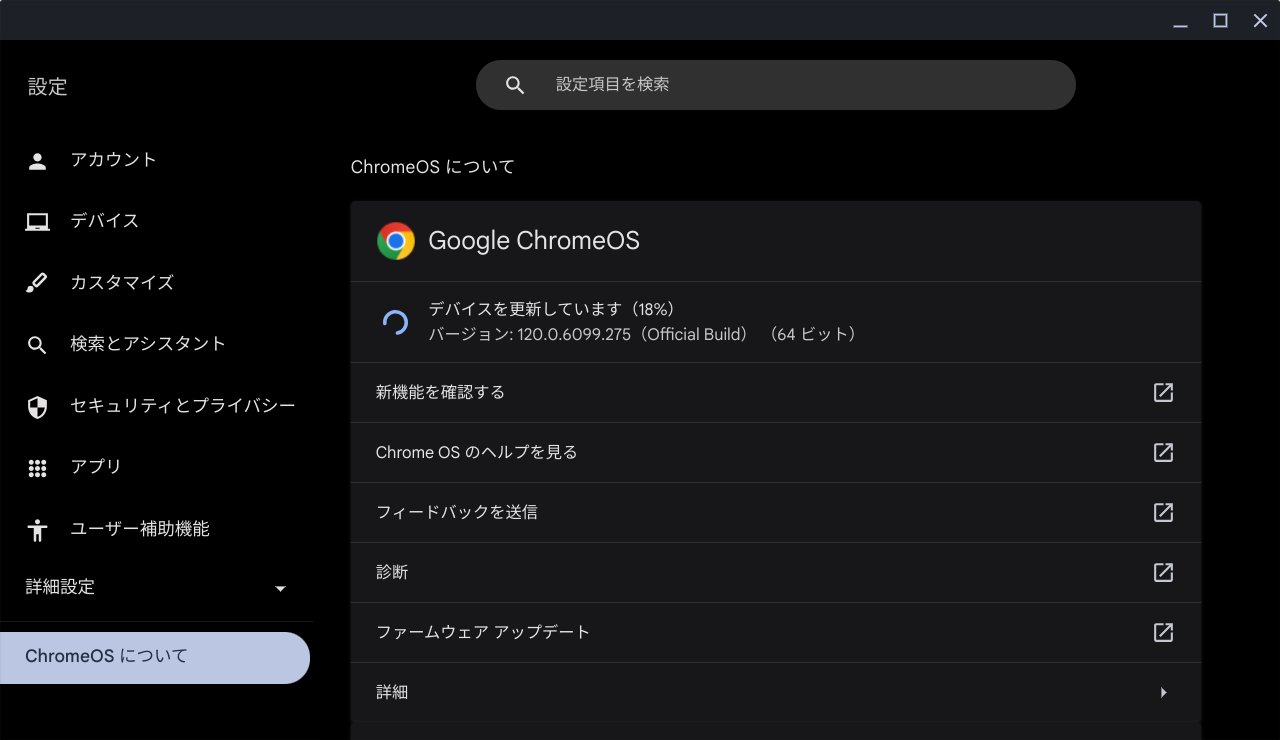The height and width of the screenshot is (740, 1280).
Task: Click the 検索とアシスタント magnifier icon
Action: click(x=37, y=344)
